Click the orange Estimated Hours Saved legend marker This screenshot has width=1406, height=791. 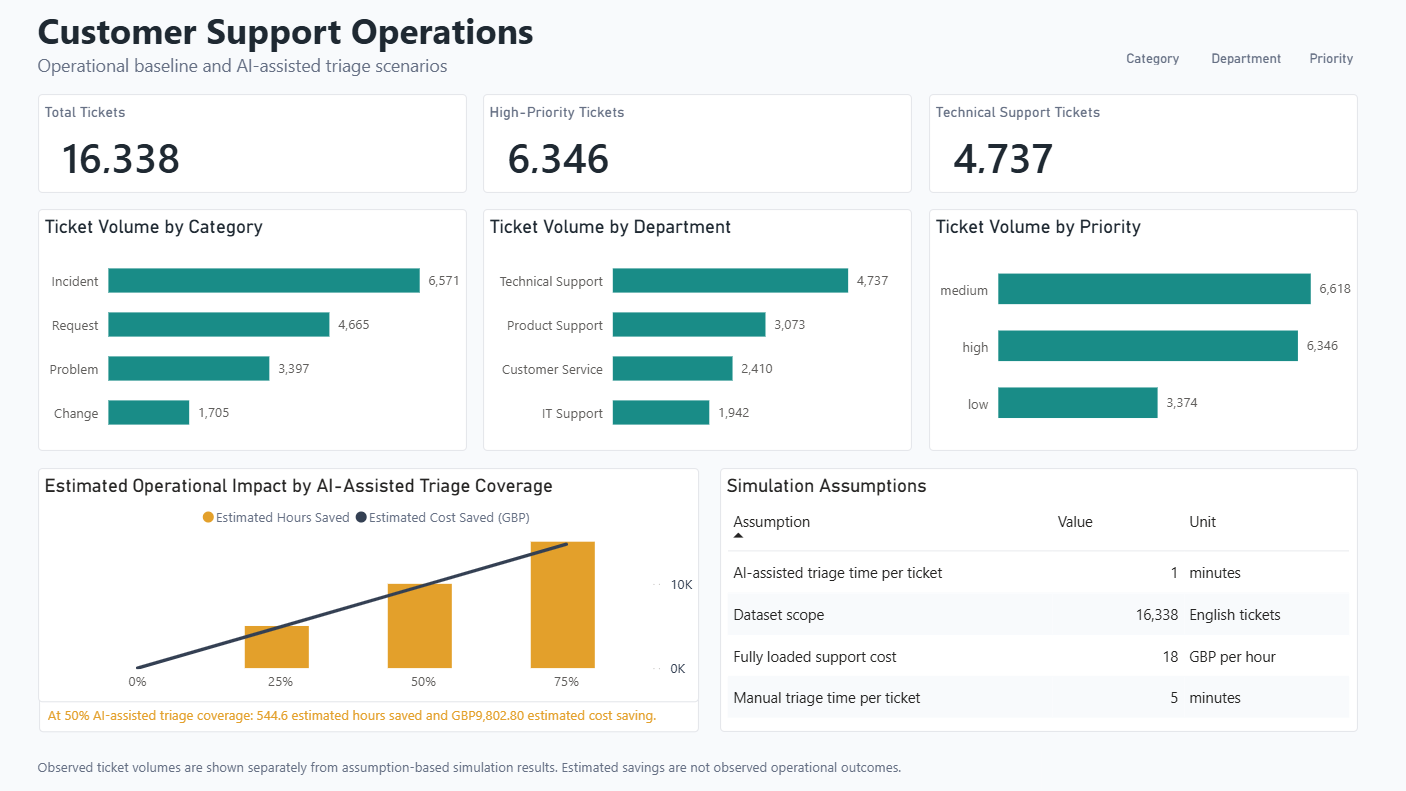point(208,518)
